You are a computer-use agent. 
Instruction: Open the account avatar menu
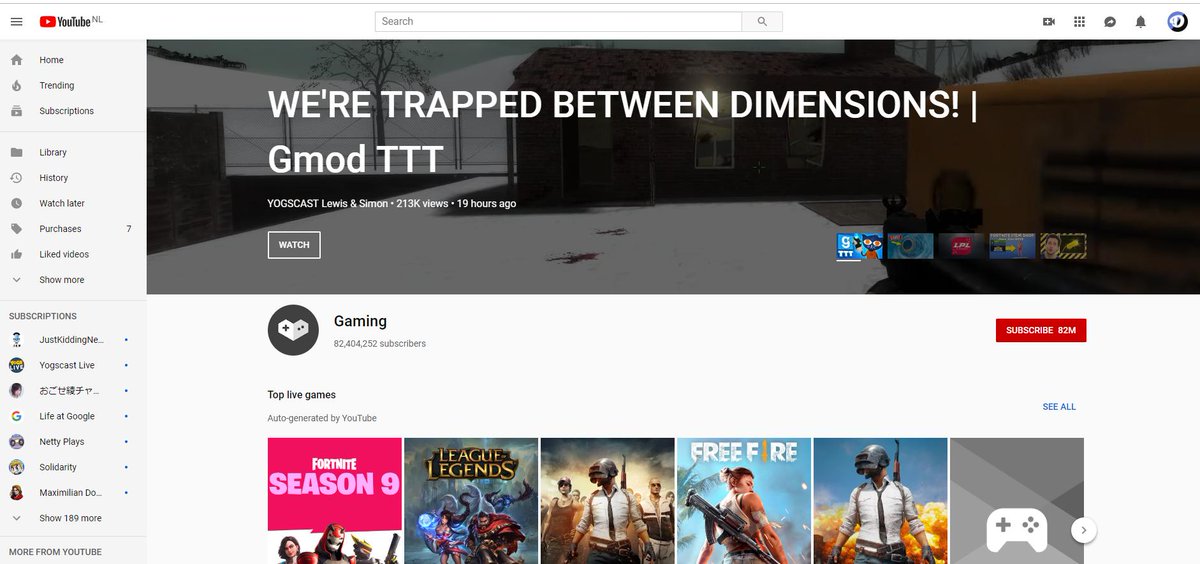(1177, 21)
